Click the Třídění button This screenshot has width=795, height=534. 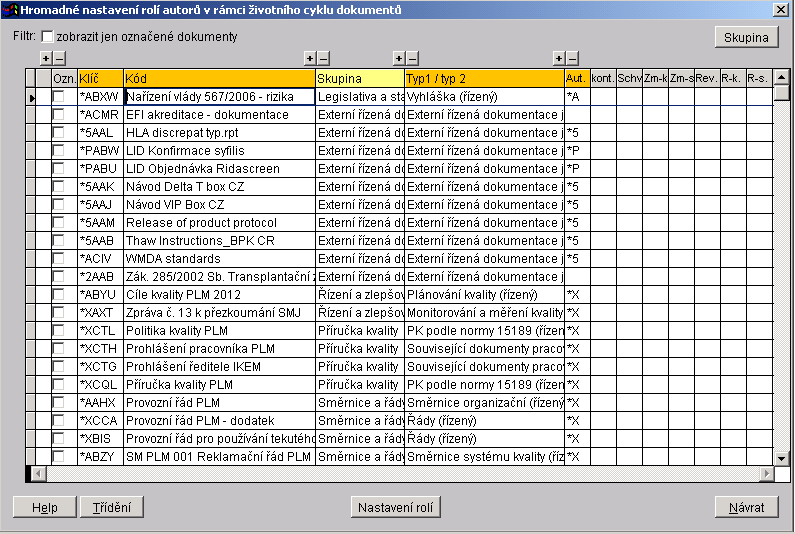[112, 507]
